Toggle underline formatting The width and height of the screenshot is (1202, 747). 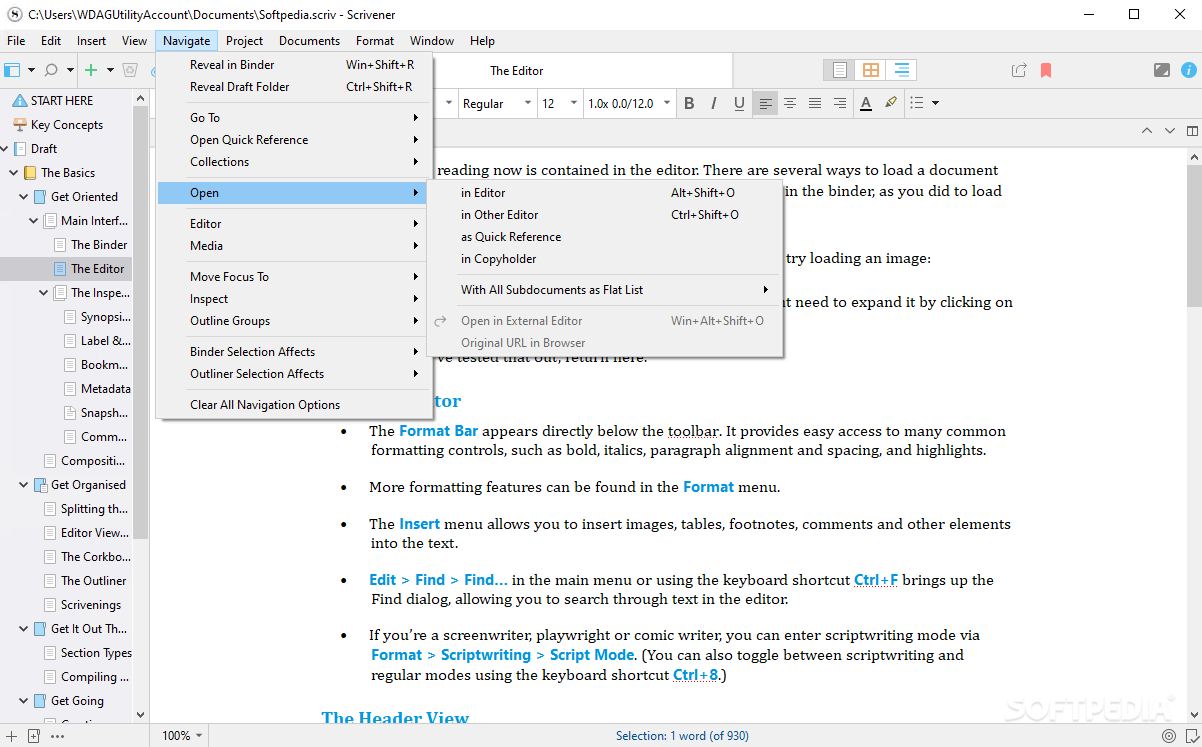tap(739, 103)
